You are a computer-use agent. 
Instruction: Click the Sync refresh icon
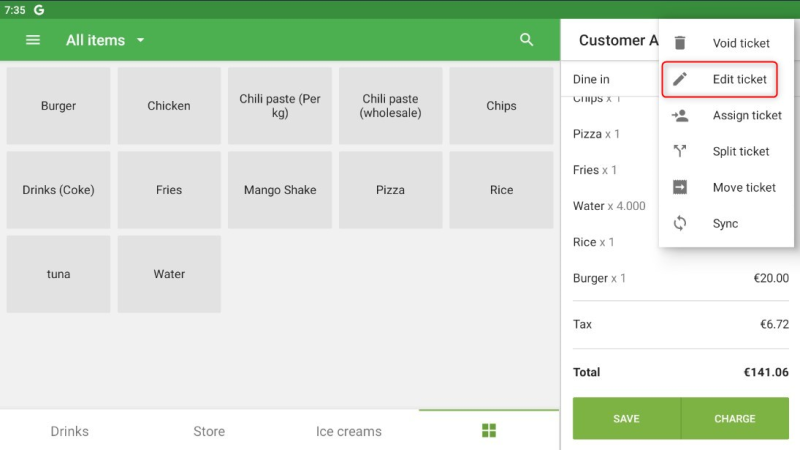[680, 223]
